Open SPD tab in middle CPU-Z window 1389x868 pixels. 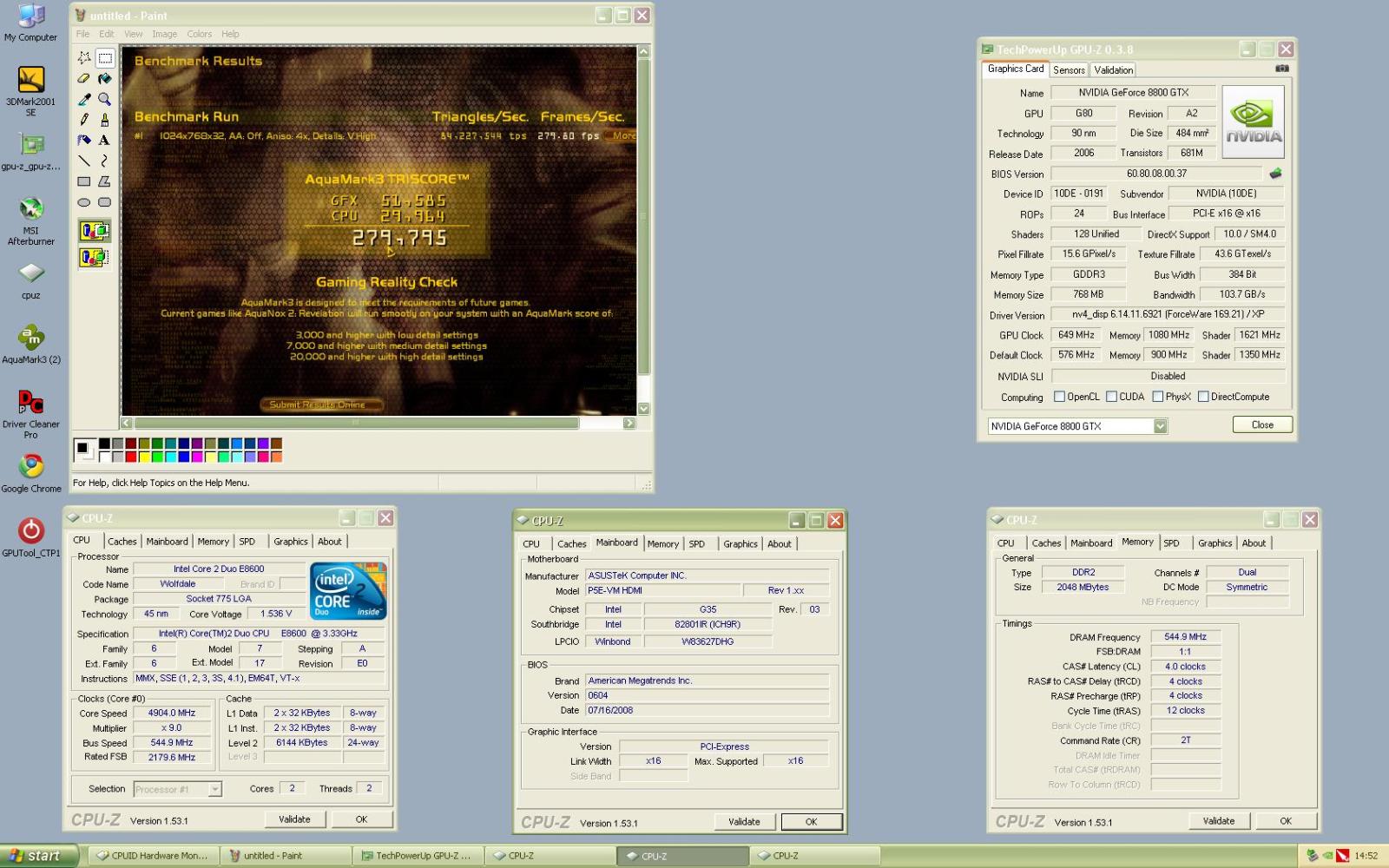coord(697,544)
